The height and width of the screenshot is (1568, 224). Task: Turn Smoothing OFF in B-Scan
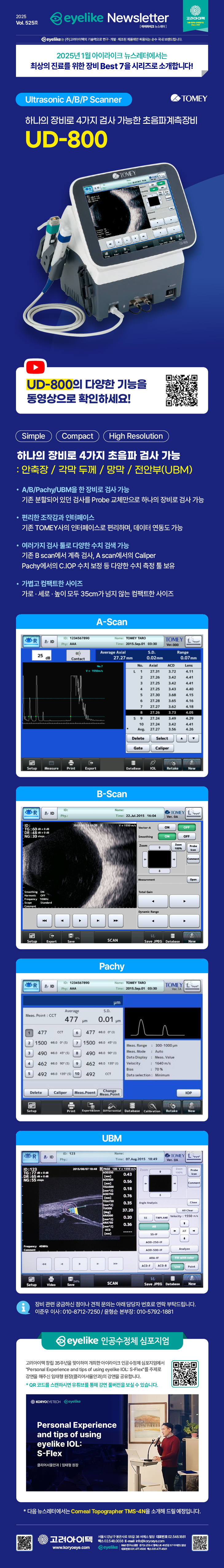pos(186,836)
